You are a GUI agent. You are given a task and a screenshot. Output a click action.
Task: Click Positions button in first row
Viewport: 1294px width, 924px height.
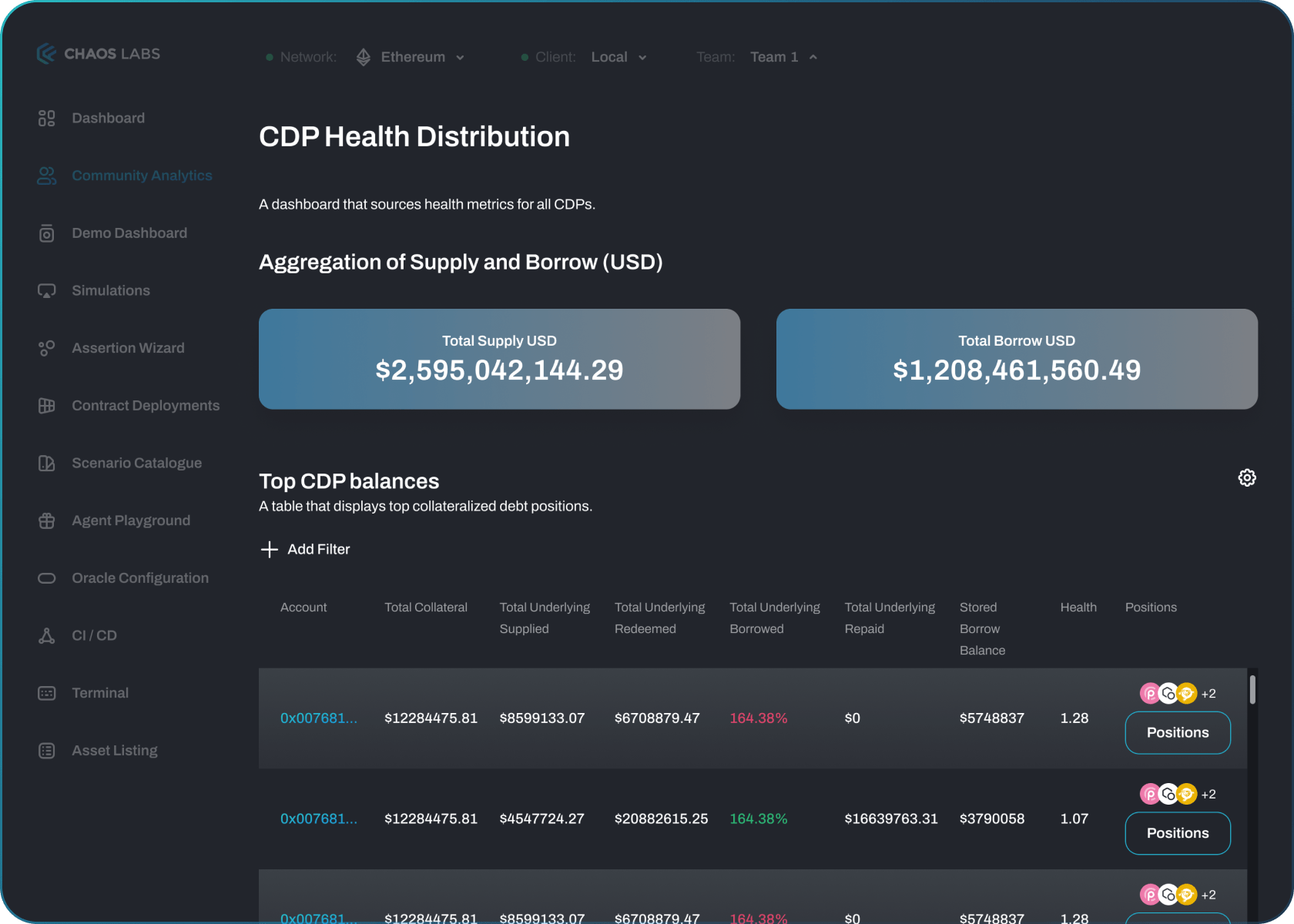1178,733
